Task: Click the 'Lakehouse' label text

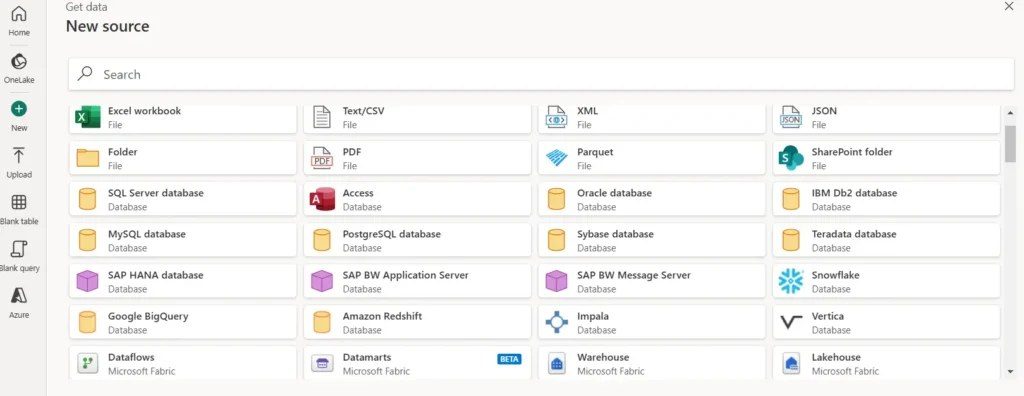Action: tap(836, 357)
